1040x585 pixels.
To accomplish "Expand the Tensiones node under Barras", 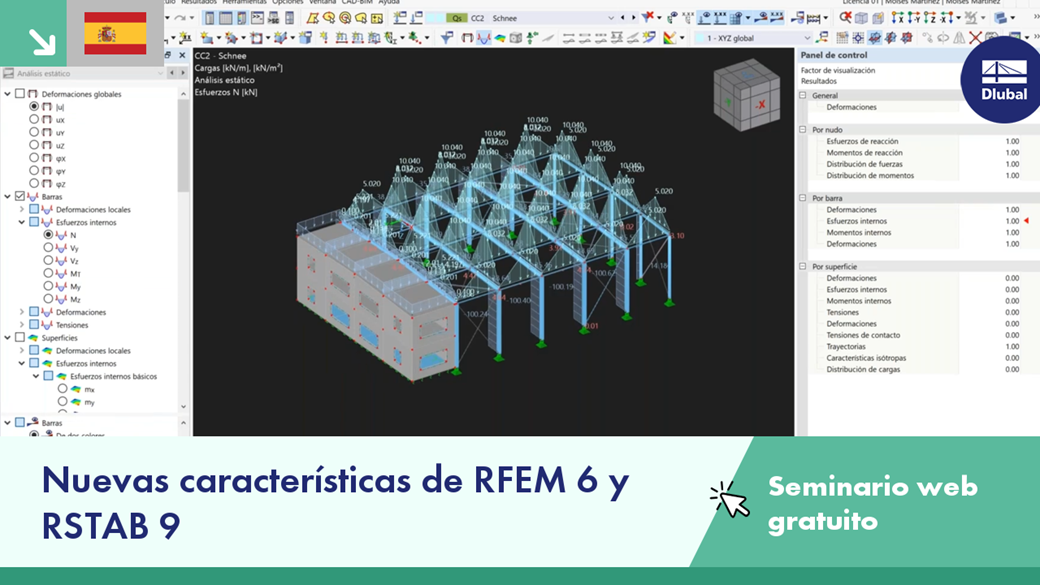I will pyautogui.click(x=21, y=324).
